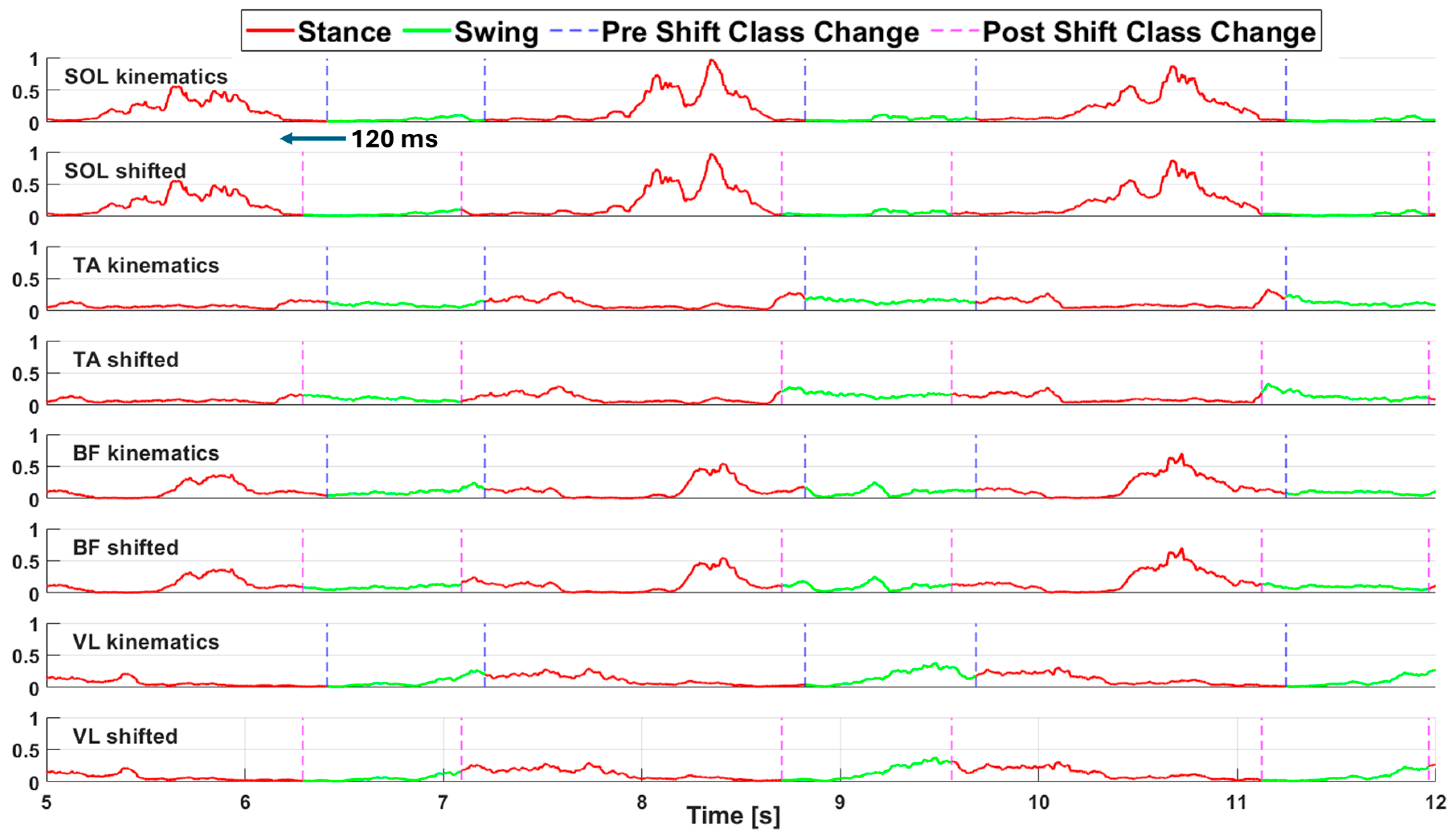Click the dark blue left-pointing shift arrow
Image resolution: width=1456 pixels, height=839 pixels.
tap(313, 139)
